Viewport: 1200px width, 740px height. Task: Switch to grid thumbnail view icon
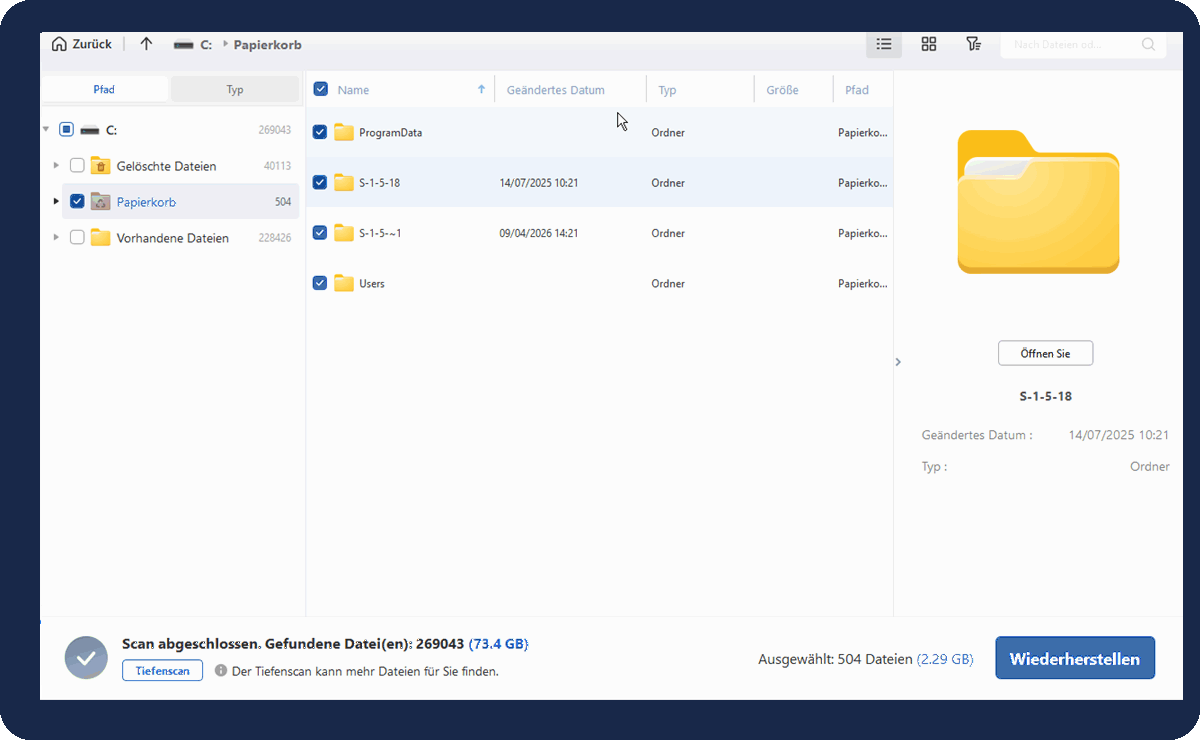[x=929, y=44]
